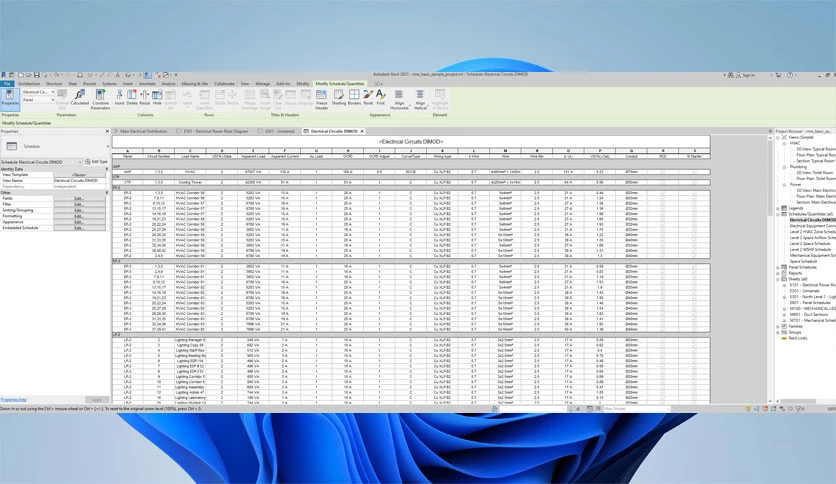This screenshot has height=484, width=836.
Task: Open the Panel parameter dropdown in ribbon
Action: click(x=38, y=100)
